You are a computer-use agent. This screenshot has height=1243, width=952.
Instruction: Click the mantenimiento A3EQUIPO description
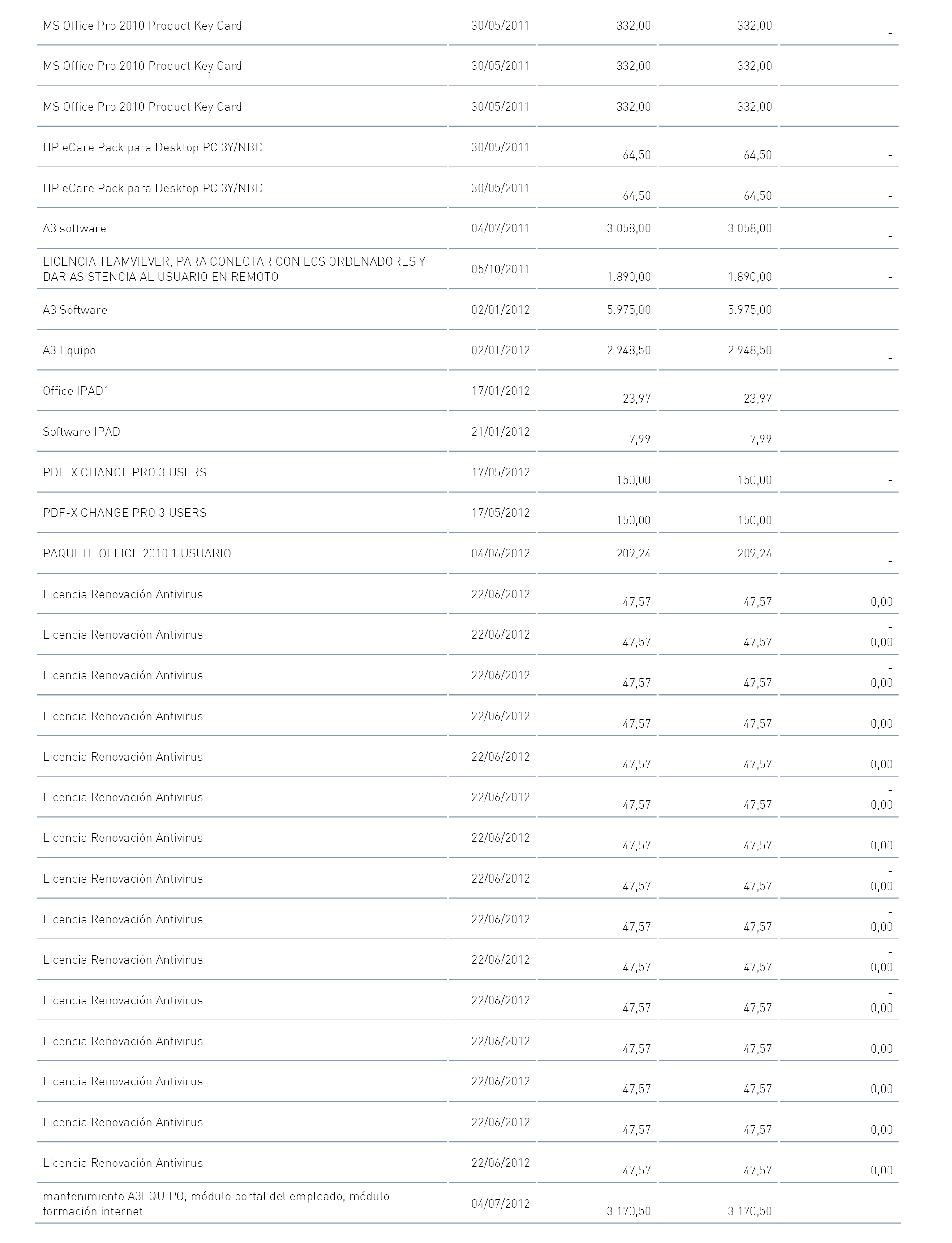216,1203
